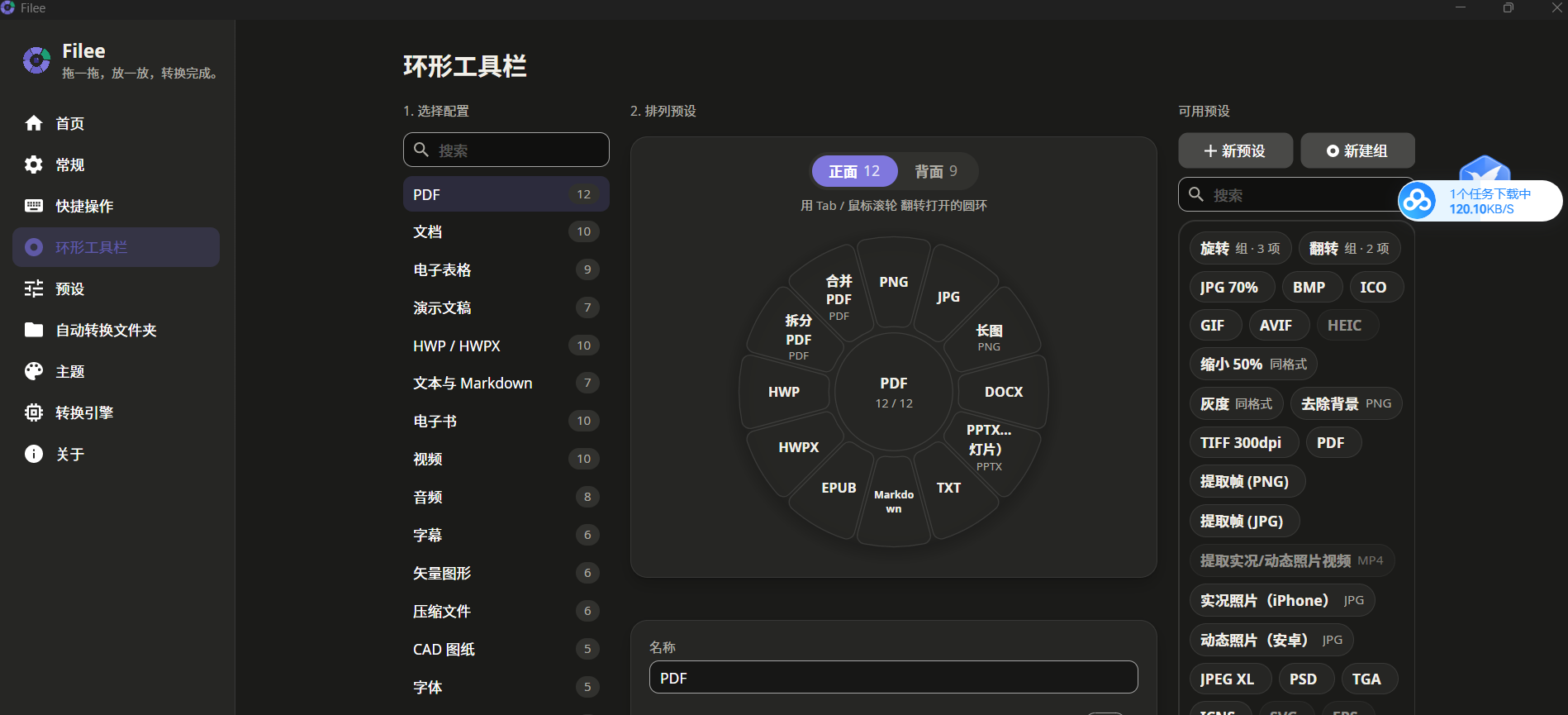
Task: Open the 首页 home icon
Action: click(34, 123)
